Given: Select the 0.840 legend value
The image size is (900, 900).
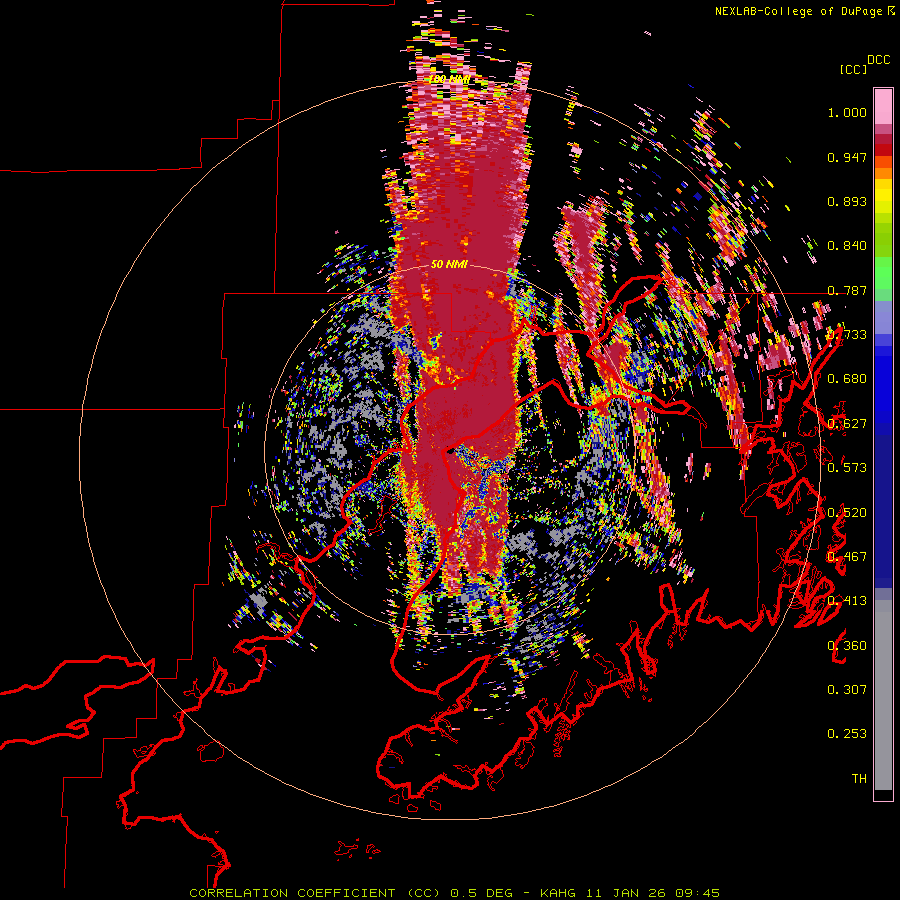Looking at the screenshot, I should (x=847, y=246).
